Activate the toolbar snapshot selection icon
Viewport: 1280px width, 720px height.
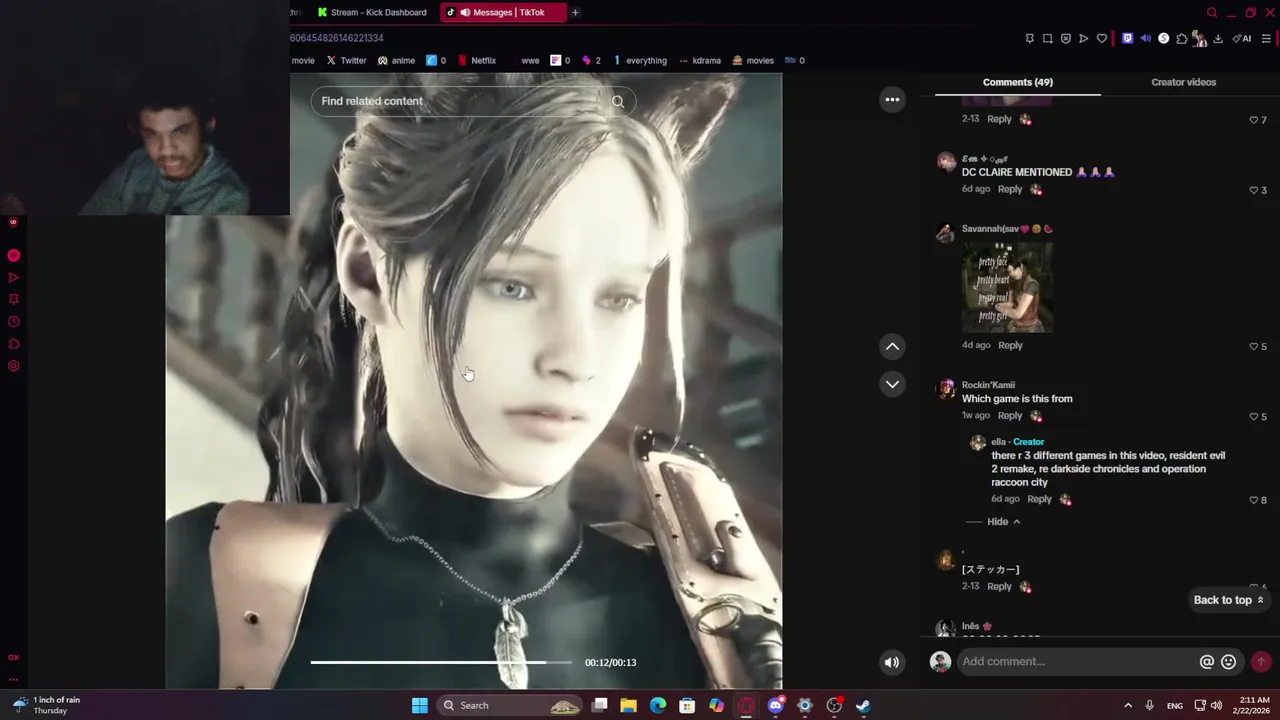coord(1047,39)
